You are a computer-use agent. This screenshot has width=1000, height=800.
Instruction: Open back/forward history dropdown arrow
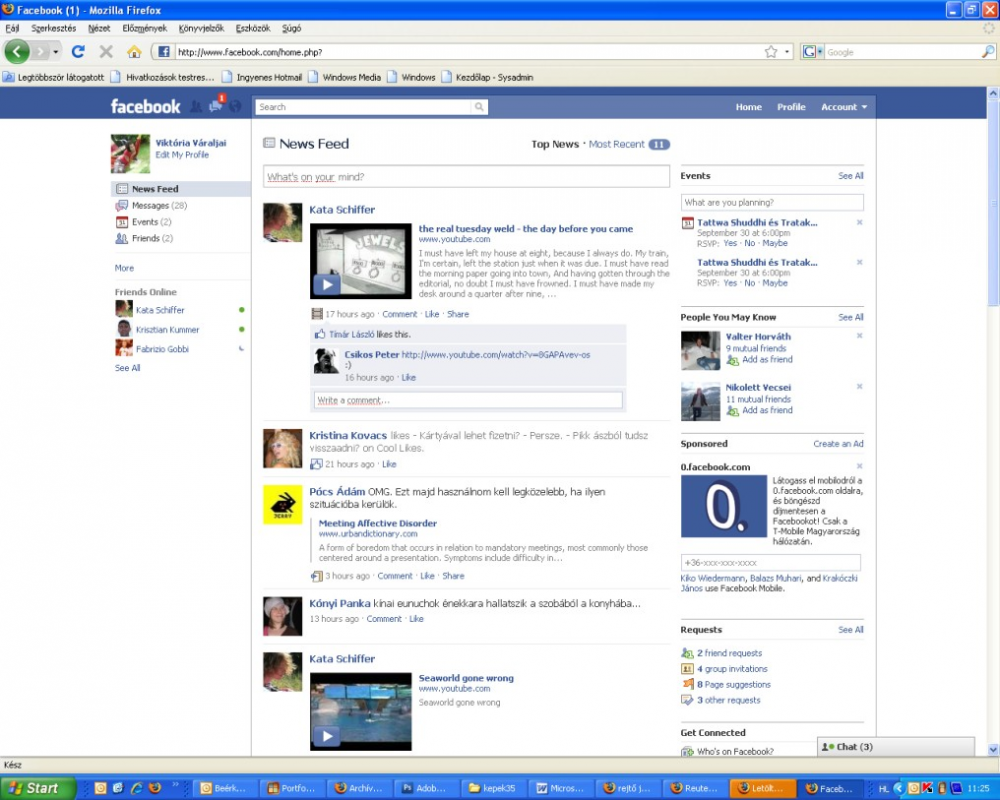coord(55,52)
